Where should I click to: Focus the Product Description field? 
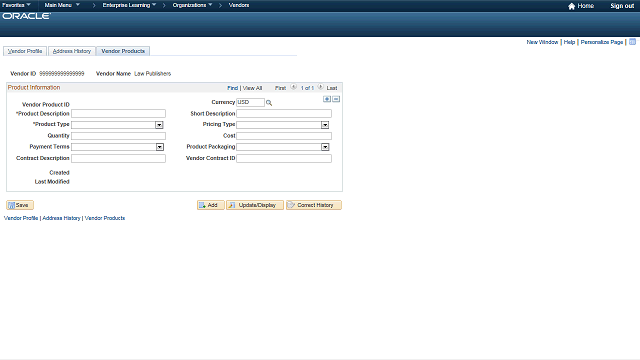tap(118, 113)
